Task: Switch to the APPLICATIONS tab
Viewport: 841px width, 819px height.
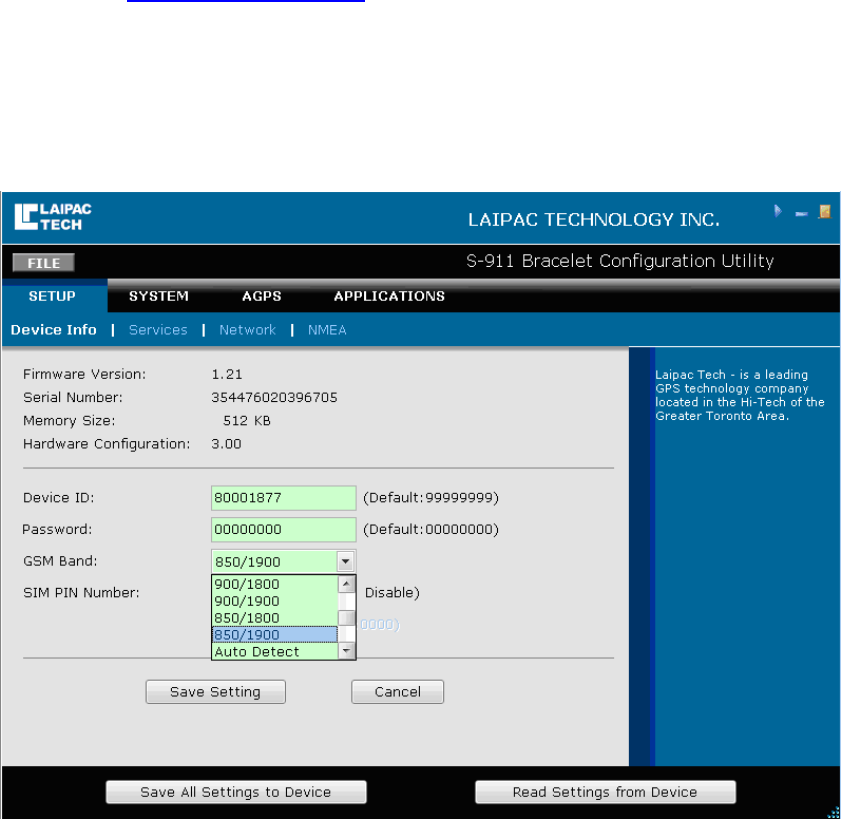Action: [389, 296]
